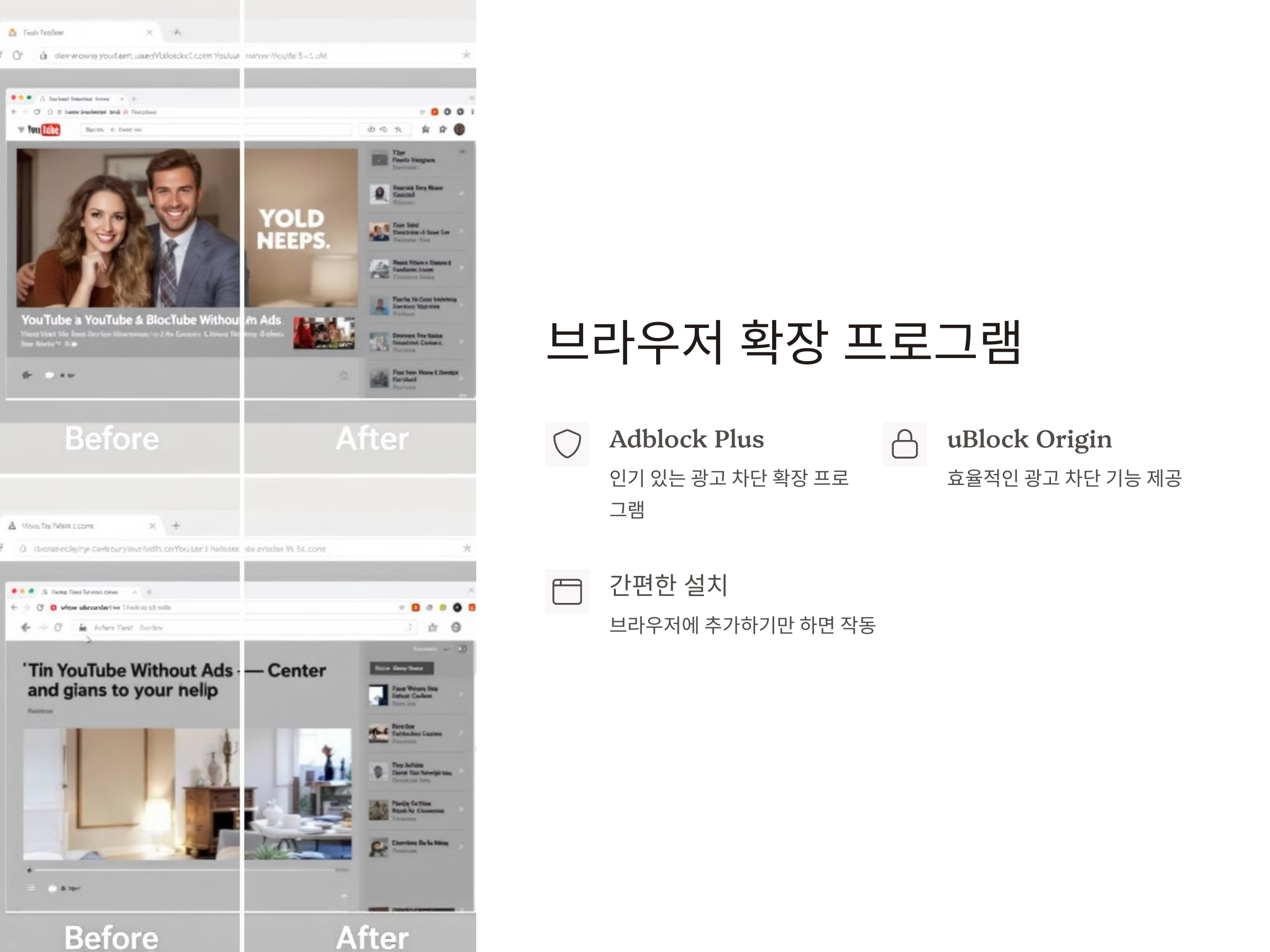Click the reload icon in top address bar
The width and height of the screenshot is (1270, 952).
pyautogui.click(x=18, y=55)
